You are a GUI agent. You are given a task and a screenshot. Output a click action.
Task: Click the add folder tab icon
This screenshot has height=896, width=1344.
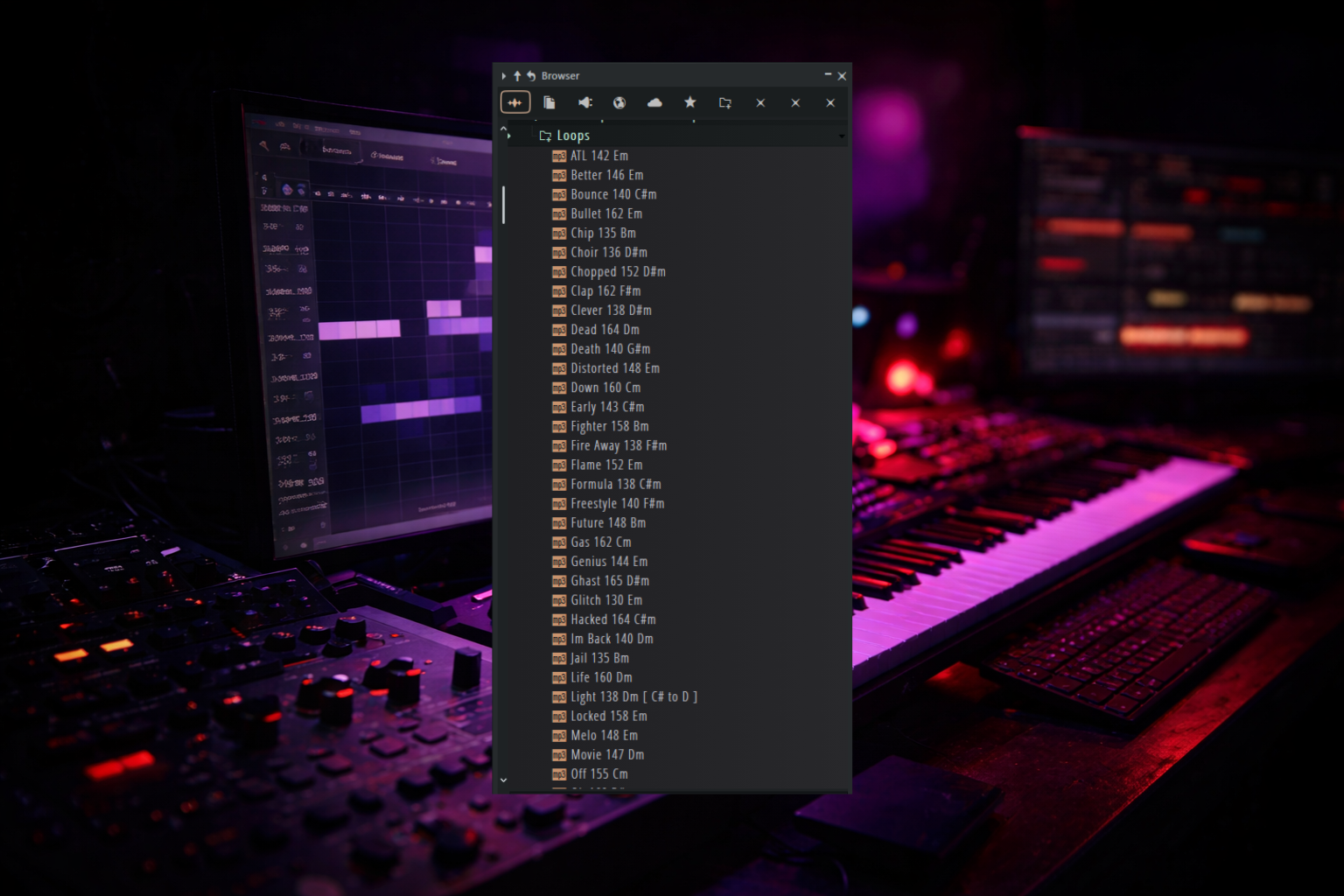tap(724, 102)
